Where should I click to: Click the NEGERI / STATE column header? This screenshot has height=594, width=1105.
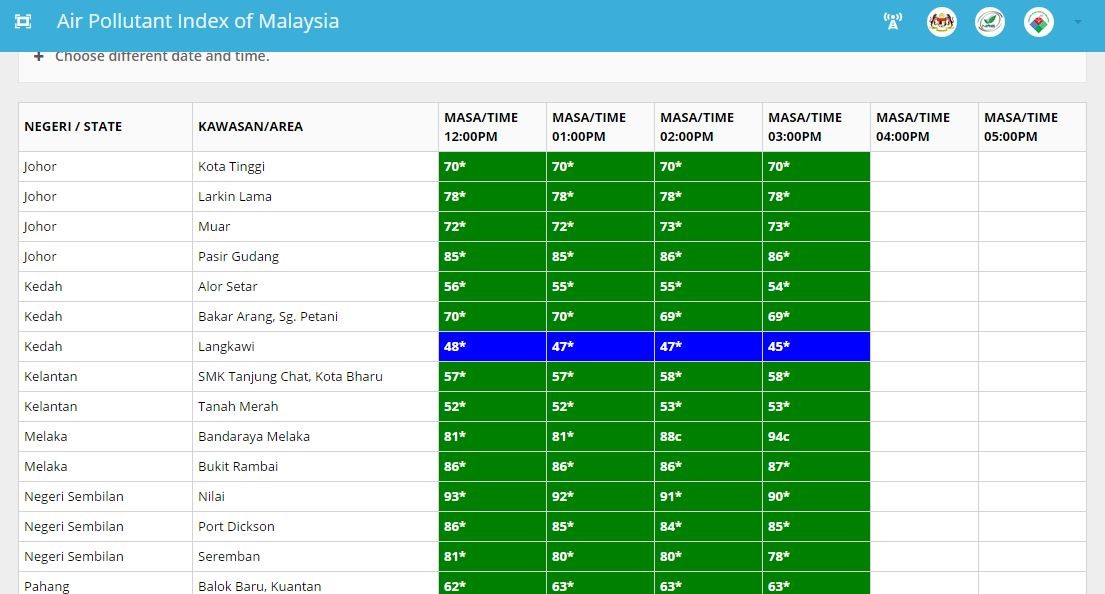(105, 127)
